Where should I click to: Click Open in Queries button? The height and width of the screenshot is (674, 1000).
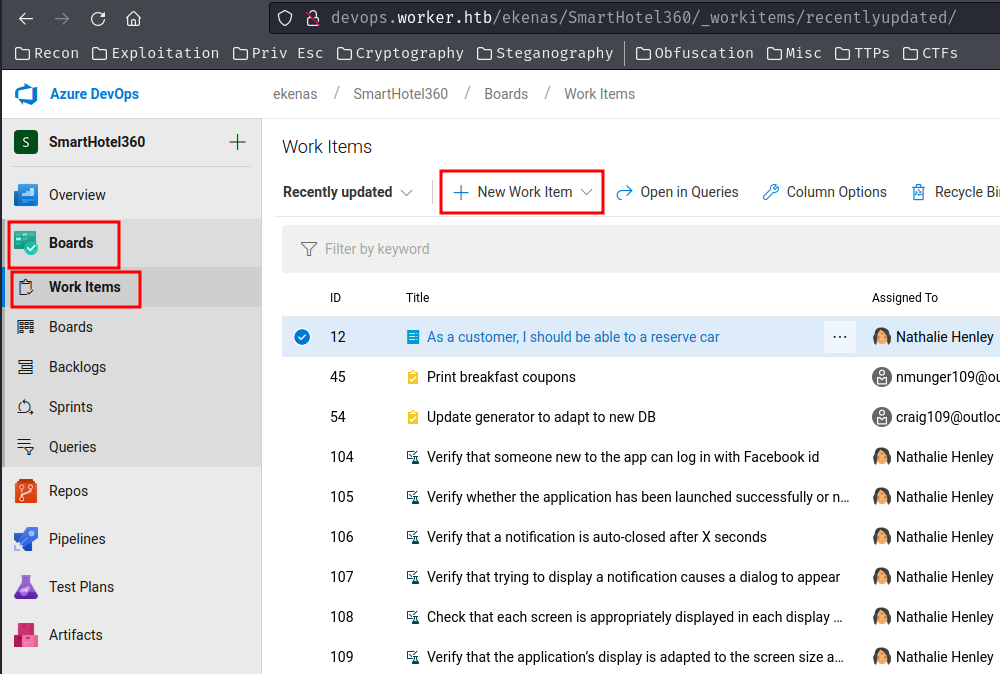pyautogui.click(x=677, y=192)
